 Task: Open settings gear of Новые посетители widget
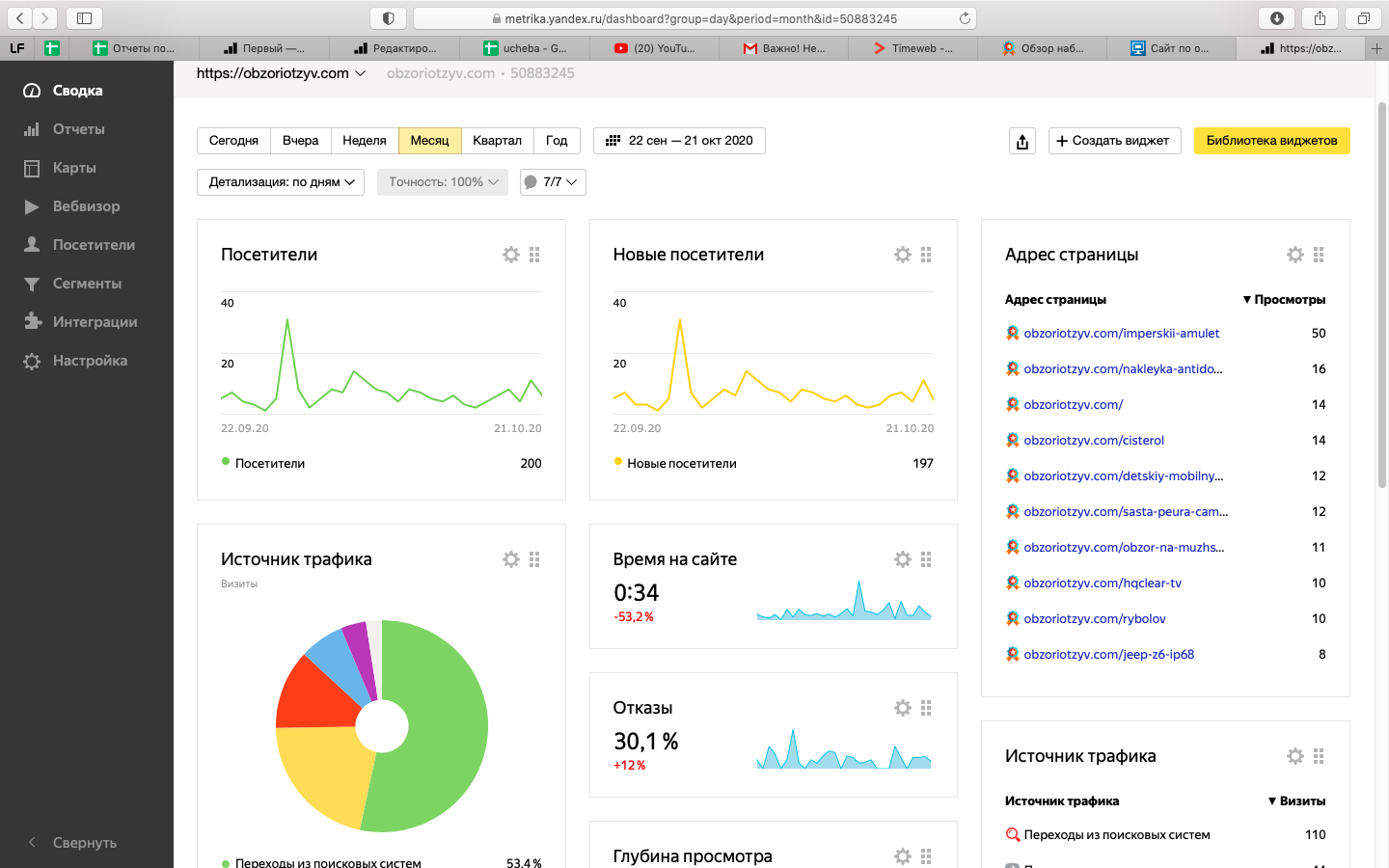coord(903,255)
